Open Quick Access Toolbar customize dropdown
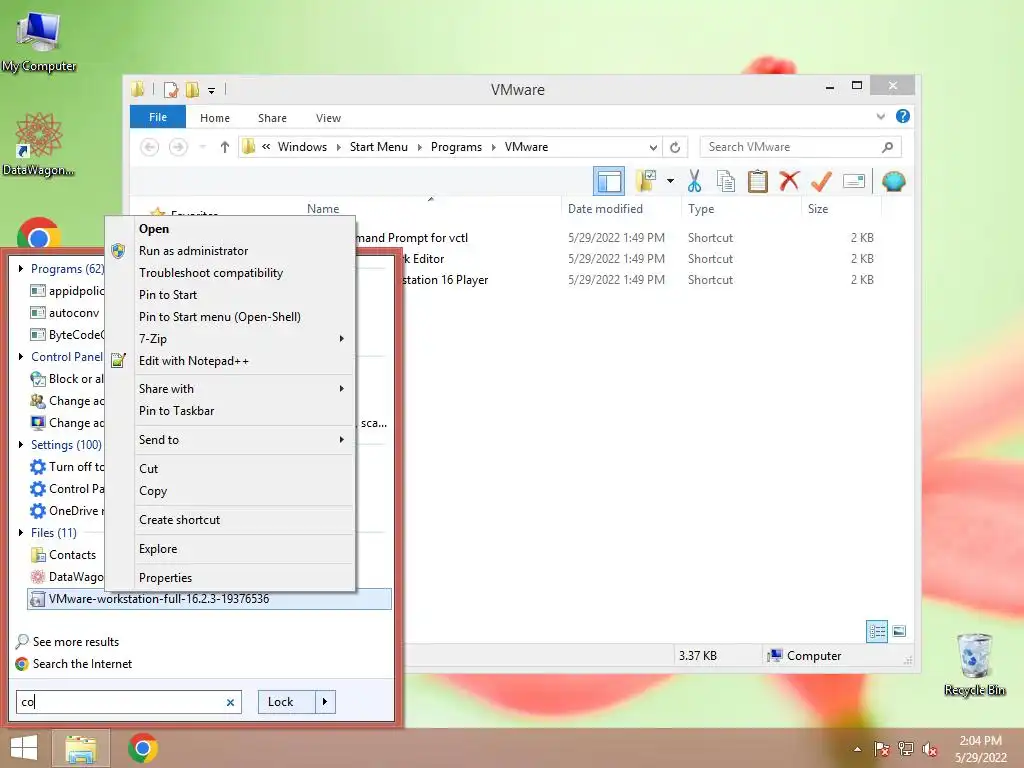 pos(212,90)
